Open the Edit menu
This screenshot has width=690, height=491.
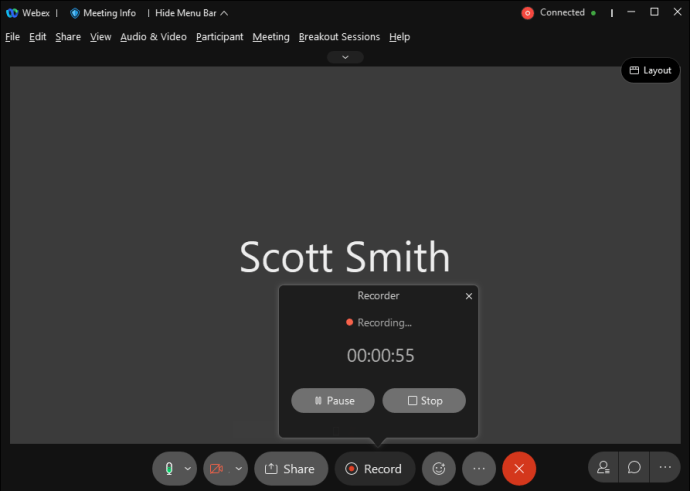click(x=37, y=37)
